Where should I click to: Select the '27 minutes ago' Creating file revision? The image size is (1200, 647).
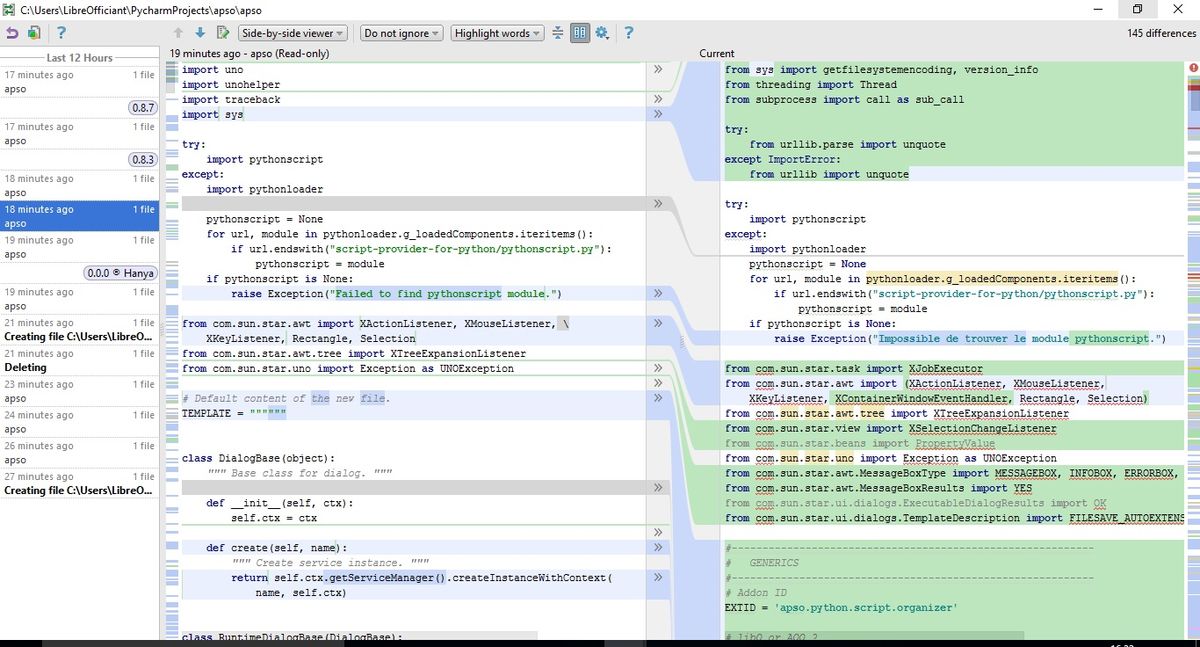(80, 484)
